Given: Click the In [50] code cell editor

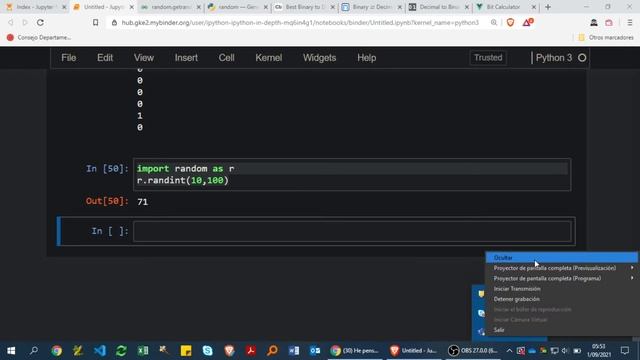Looking at the screenshot, I should [352, 175].
